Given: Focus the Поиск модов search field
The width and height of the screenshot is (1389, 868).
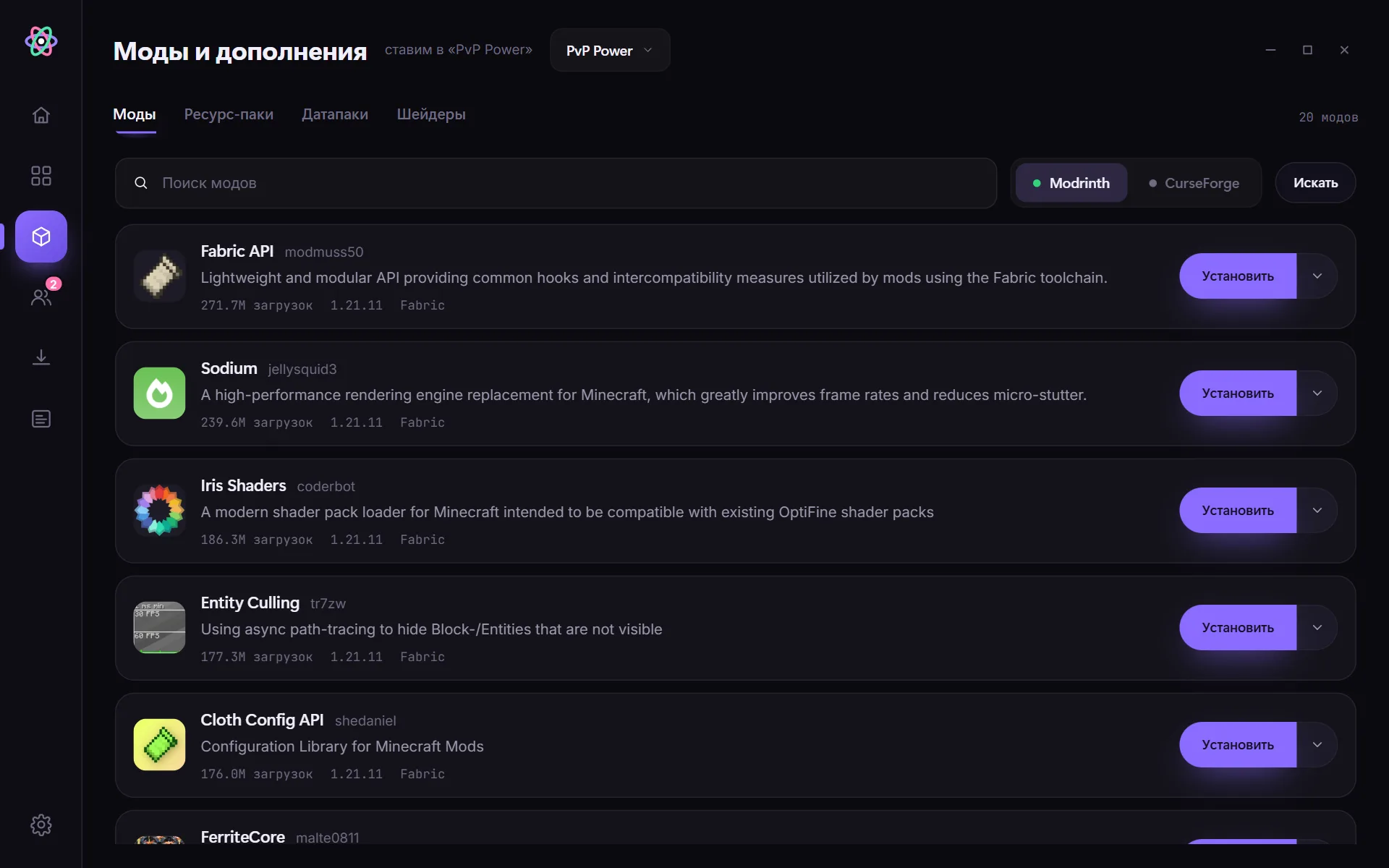Looking at the screenshot, I should 556,183.
